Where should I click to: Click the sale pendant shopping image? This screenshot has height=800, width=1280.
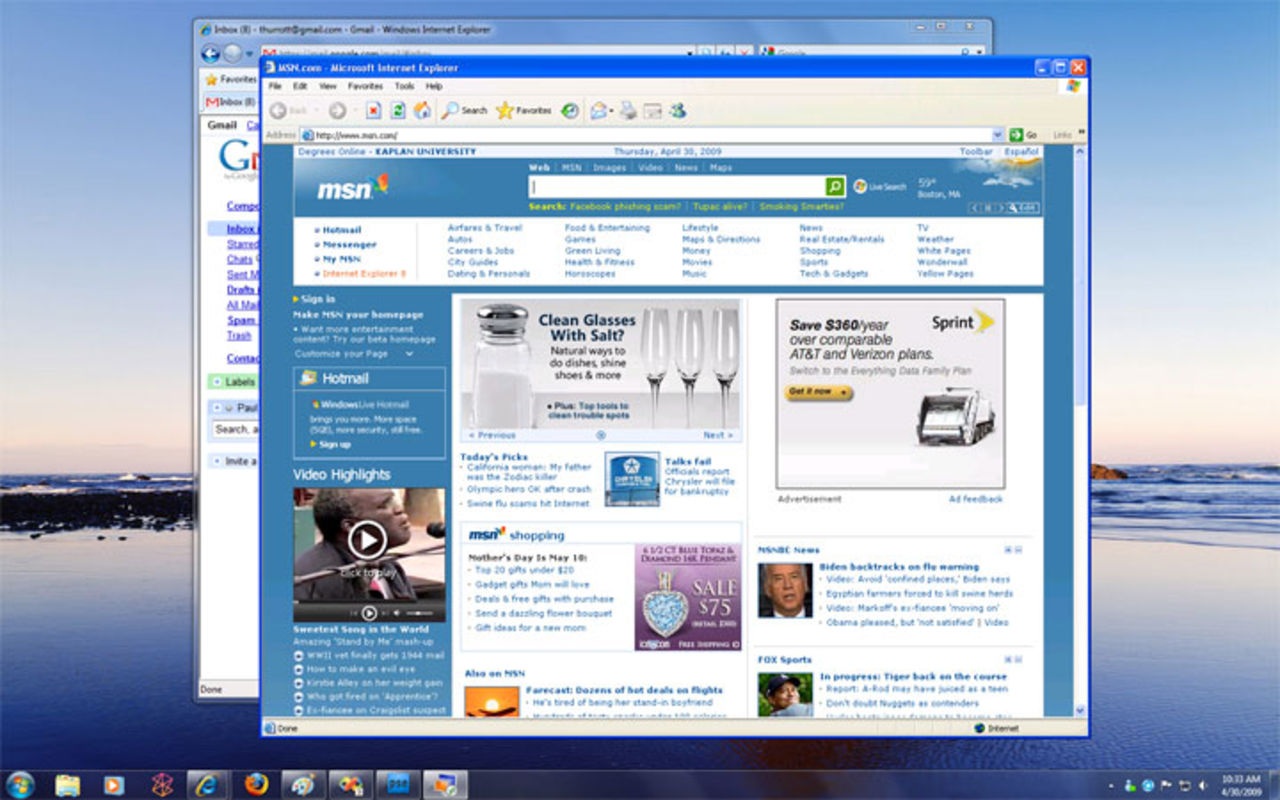[687, 598]
